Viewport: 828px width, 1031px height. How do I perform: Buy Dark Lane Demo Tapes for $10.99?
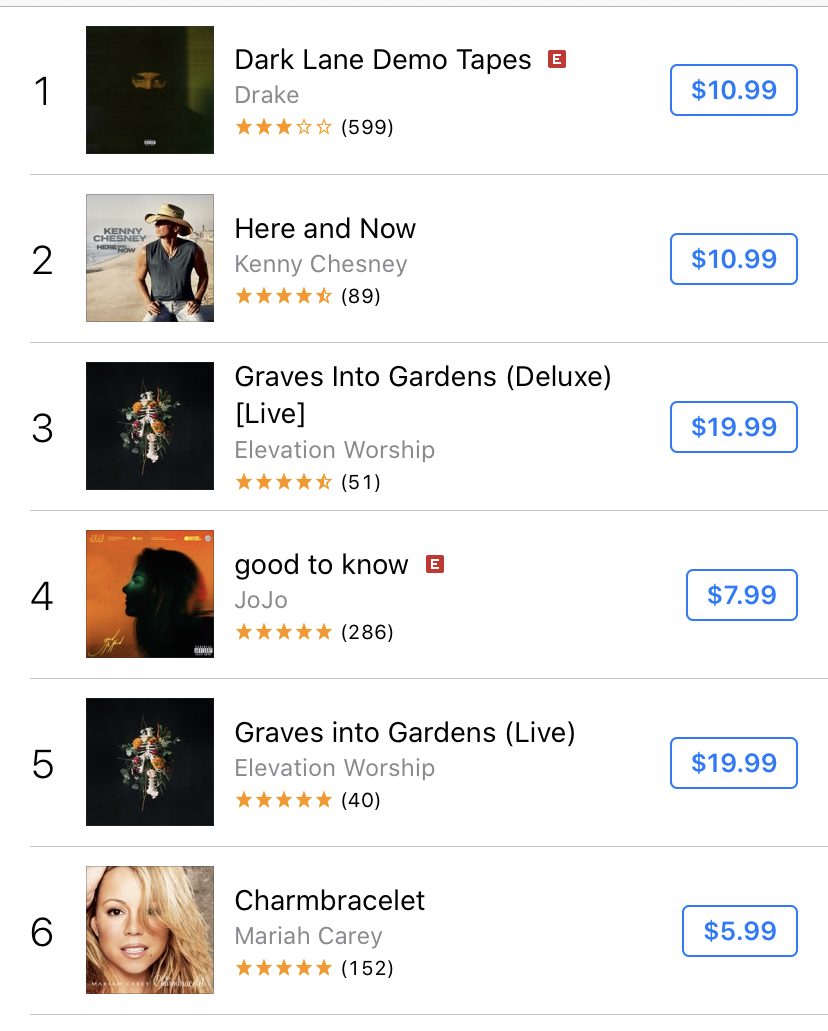pyautogui.click(x=733, y=90)
